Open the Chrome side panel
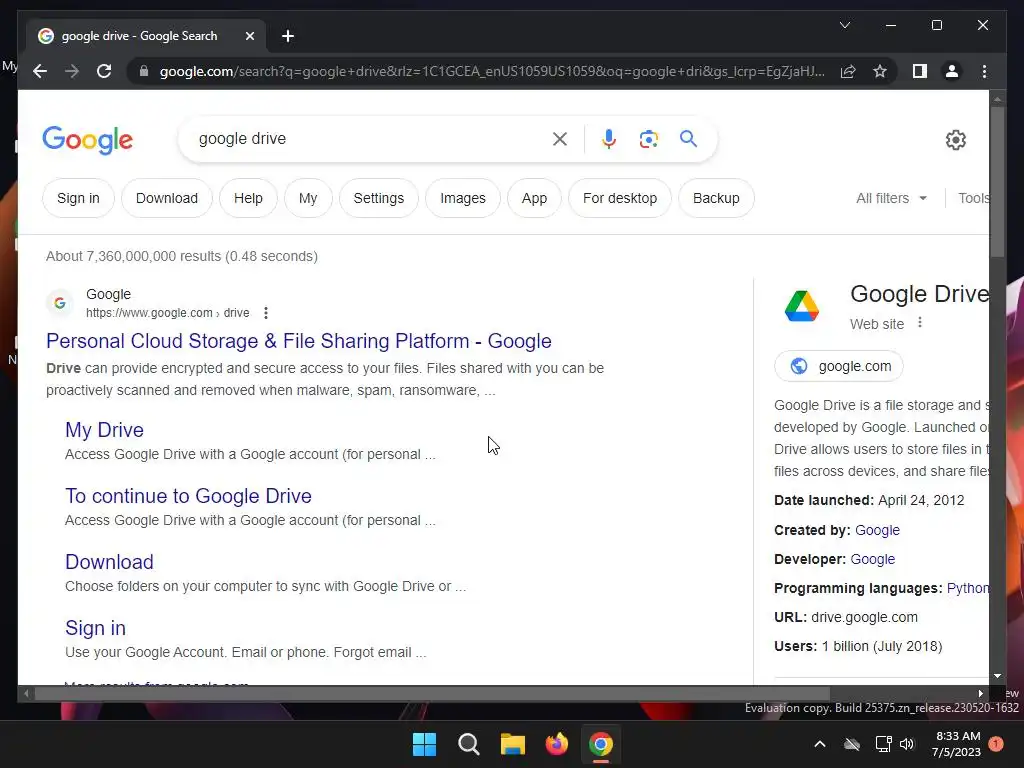Image resolution: width=1024 pixels, height=768 pixels. point(920,71)
